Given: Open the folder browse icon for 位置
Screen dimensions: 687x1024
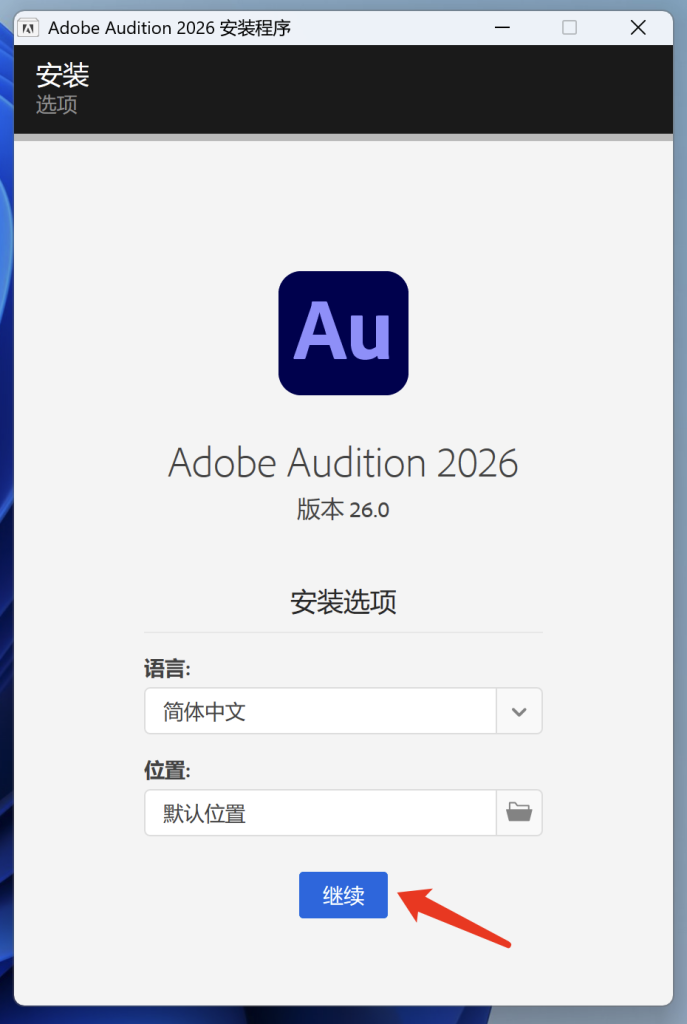Looking at the screenshot, I should click(519, 812).
